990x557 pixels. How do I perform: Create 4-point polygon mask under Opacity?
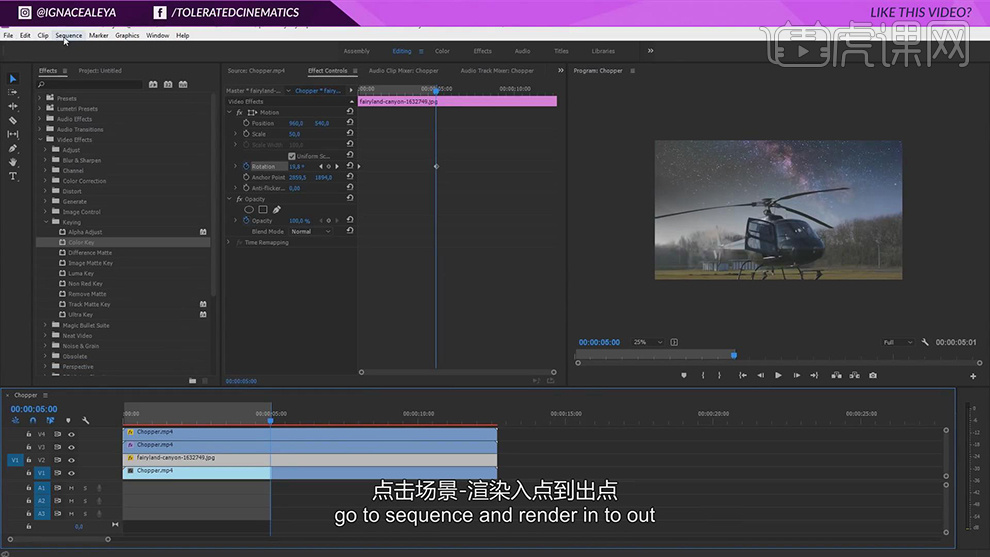(263, 210)
